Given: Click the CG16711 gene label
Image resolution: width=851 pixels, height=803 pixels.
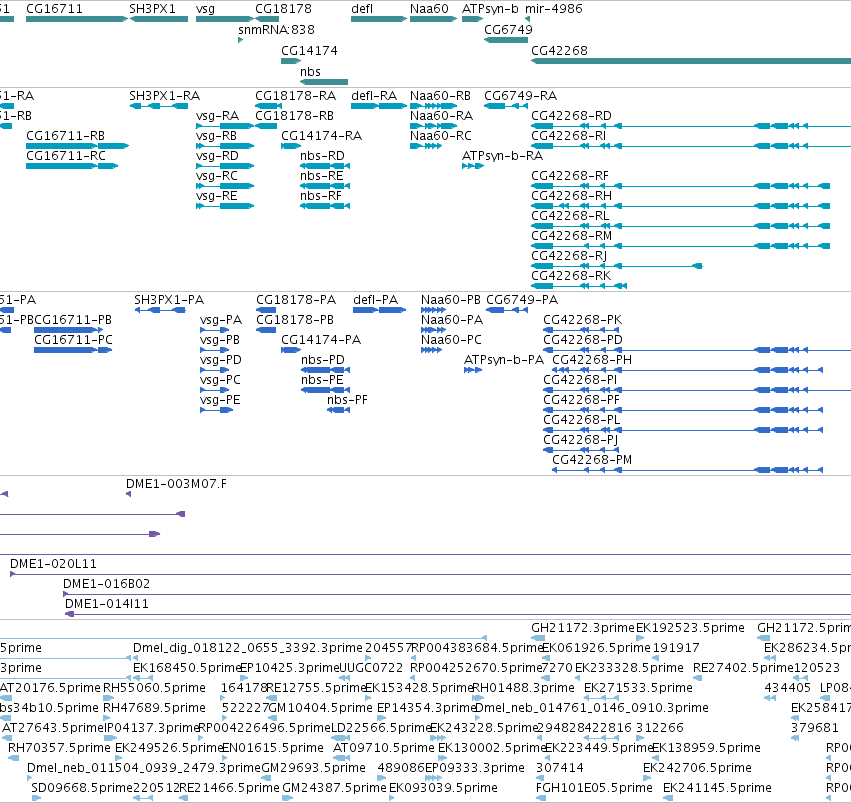Looking at the screenshot, I should coord(54,9).
